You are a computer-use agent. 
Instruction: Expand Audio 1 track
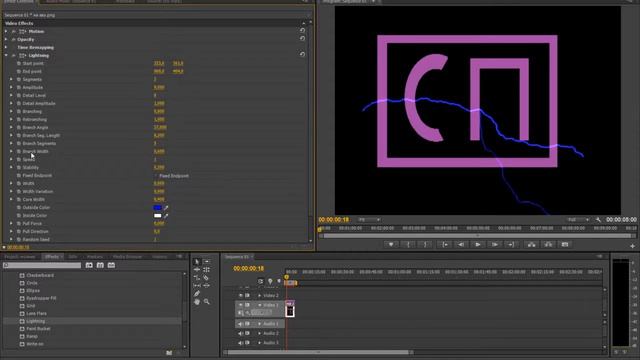pyautogui.click(x=260, y=324)
